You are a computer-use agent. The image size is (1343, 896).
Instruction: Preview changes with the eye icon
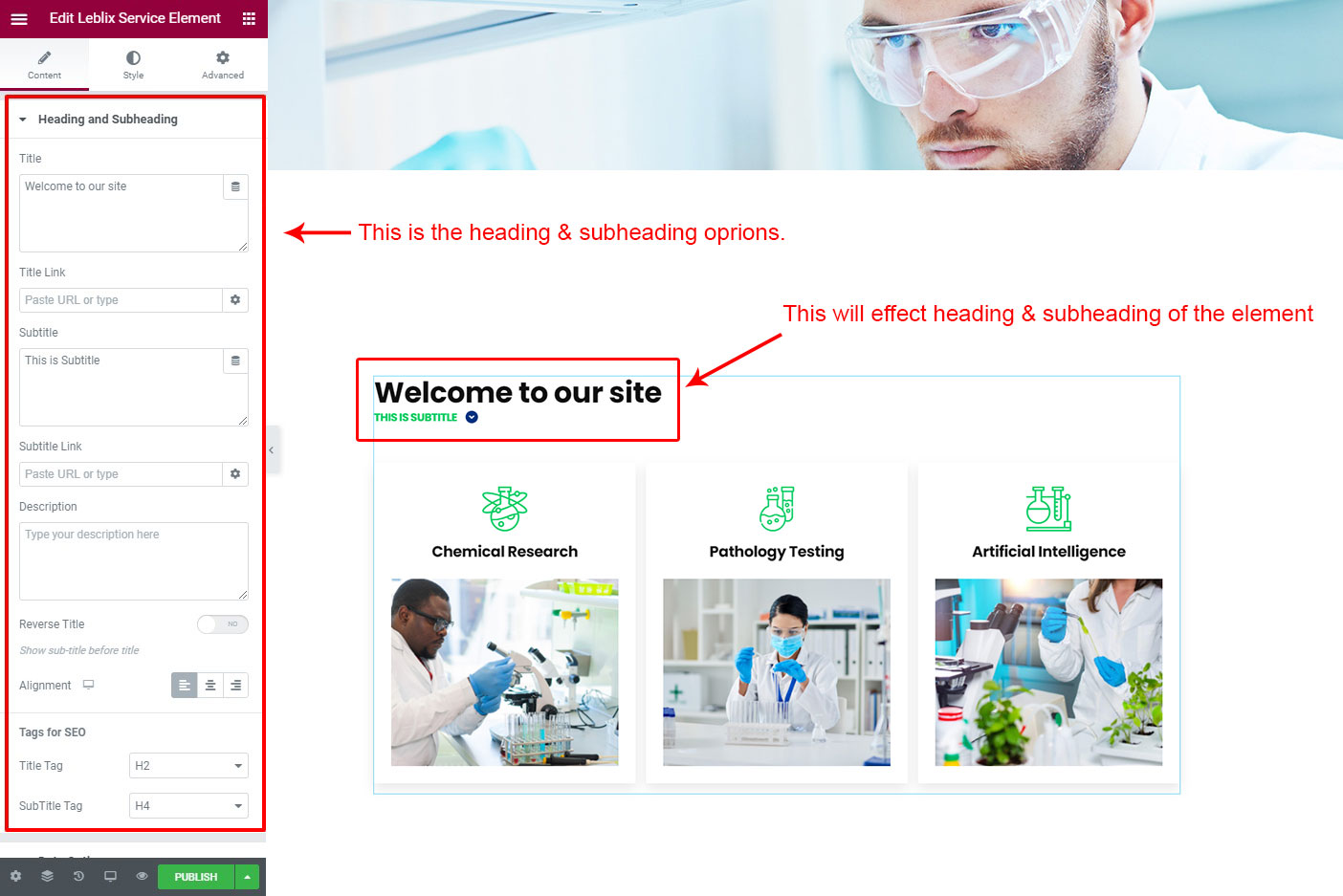(142, 876)
